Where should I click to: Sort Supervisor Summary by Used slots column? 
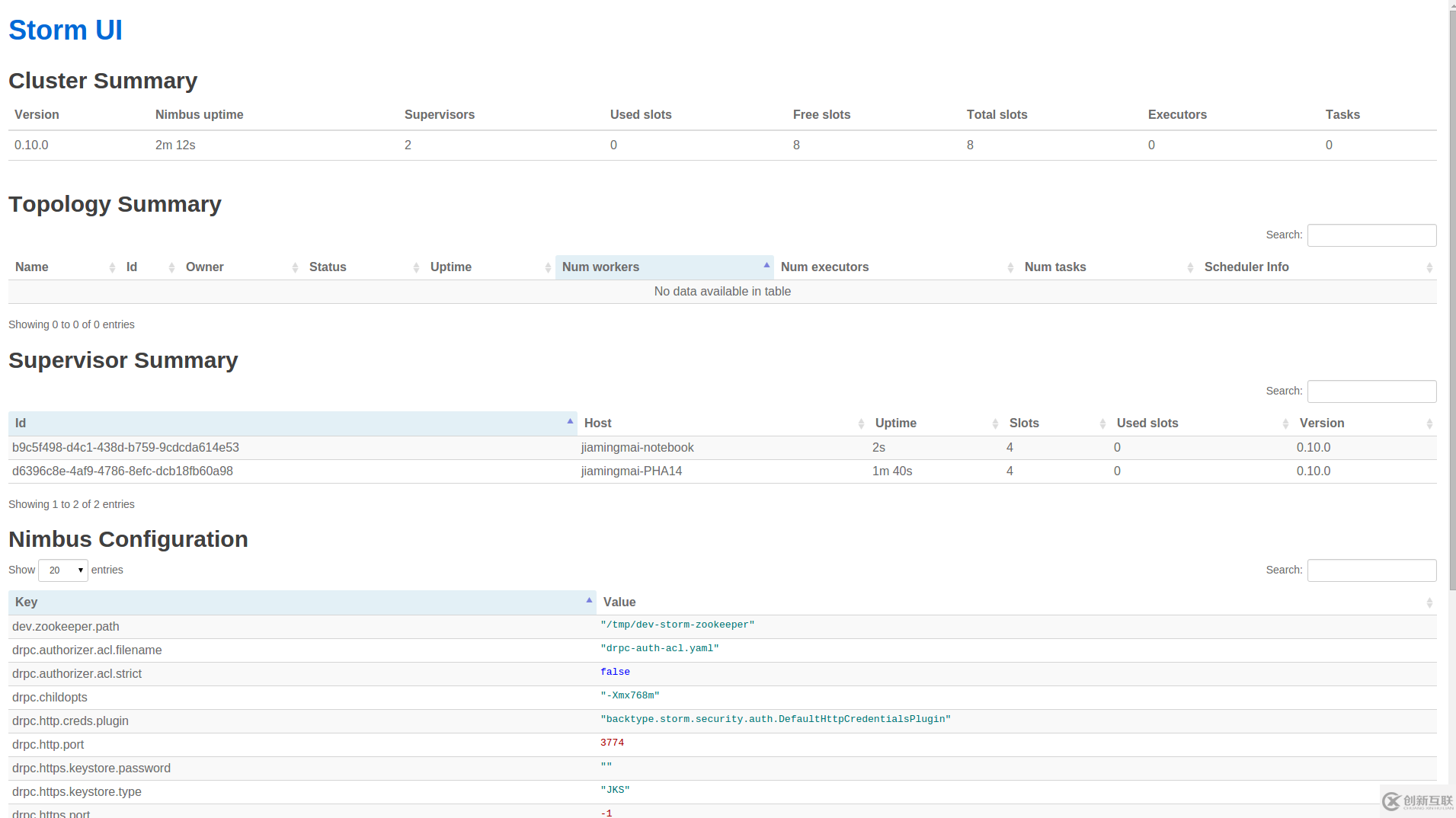click(x=1202, y=423)
